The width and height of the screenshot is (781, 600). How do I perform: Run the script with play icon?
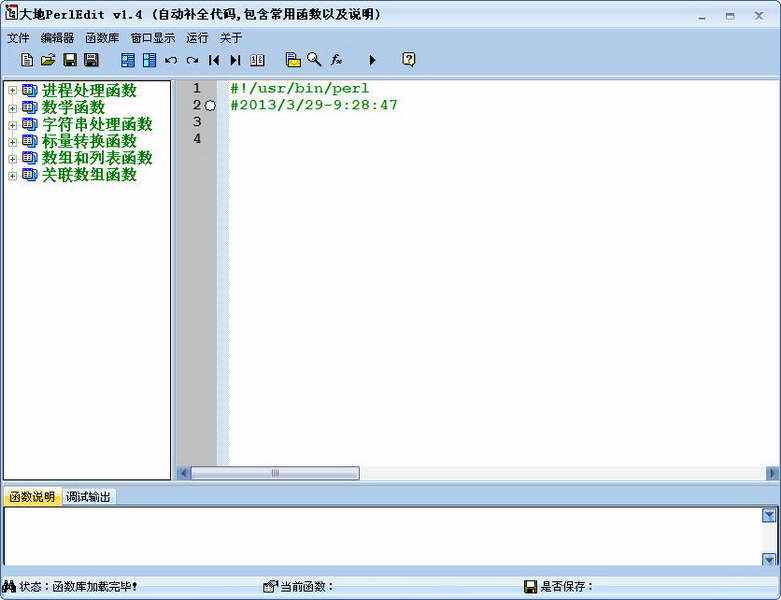click(x=372, y=60)
